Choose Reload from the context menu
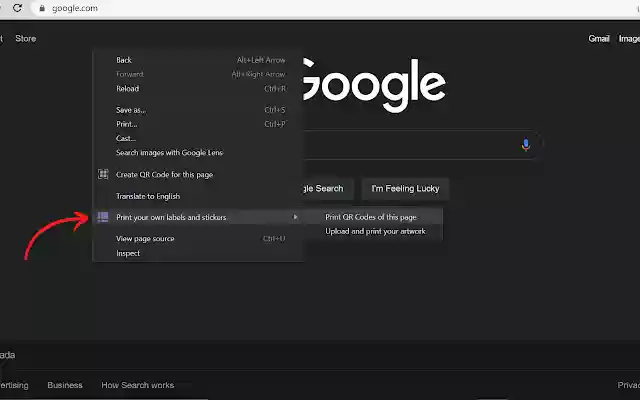This screenshot has width=640, height=400. click(x=199, y=89)
